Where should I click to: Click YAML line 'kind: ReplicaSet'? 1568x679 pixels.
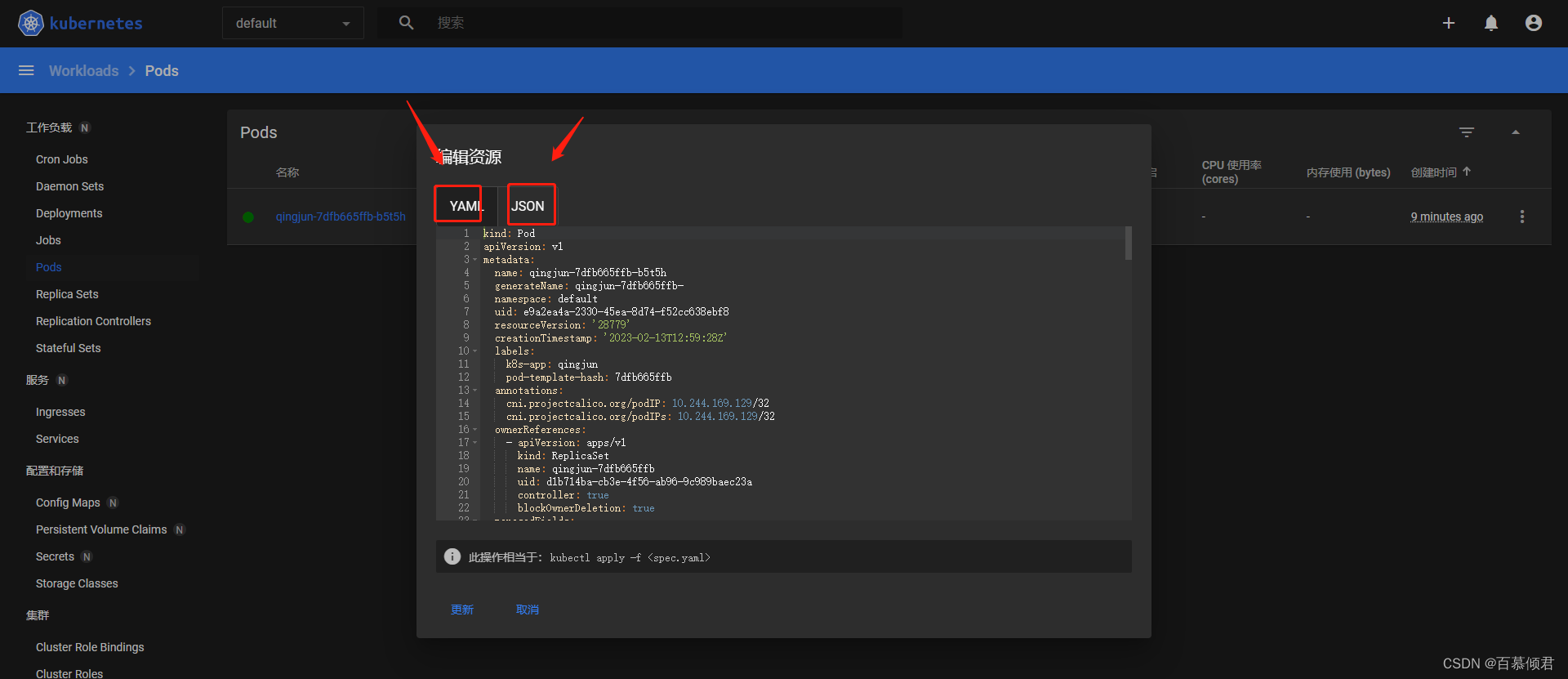pyautogui.click(x=563, y=456)
